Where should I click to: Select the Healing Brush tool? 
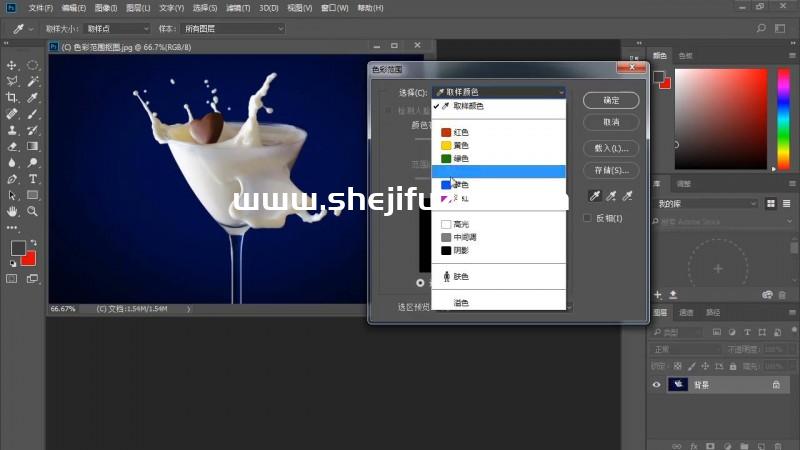coord(11,114)
